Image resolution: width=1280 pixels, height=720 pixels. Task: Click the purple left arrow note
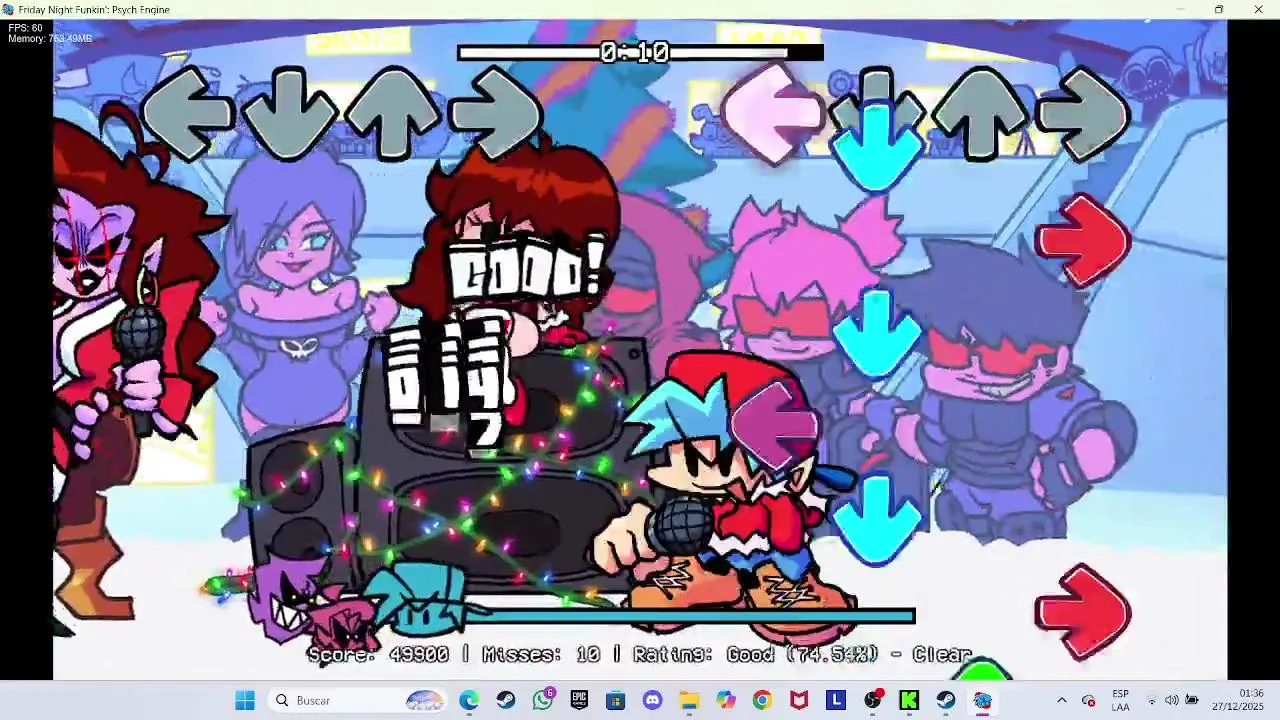click(x=774, y=425)
